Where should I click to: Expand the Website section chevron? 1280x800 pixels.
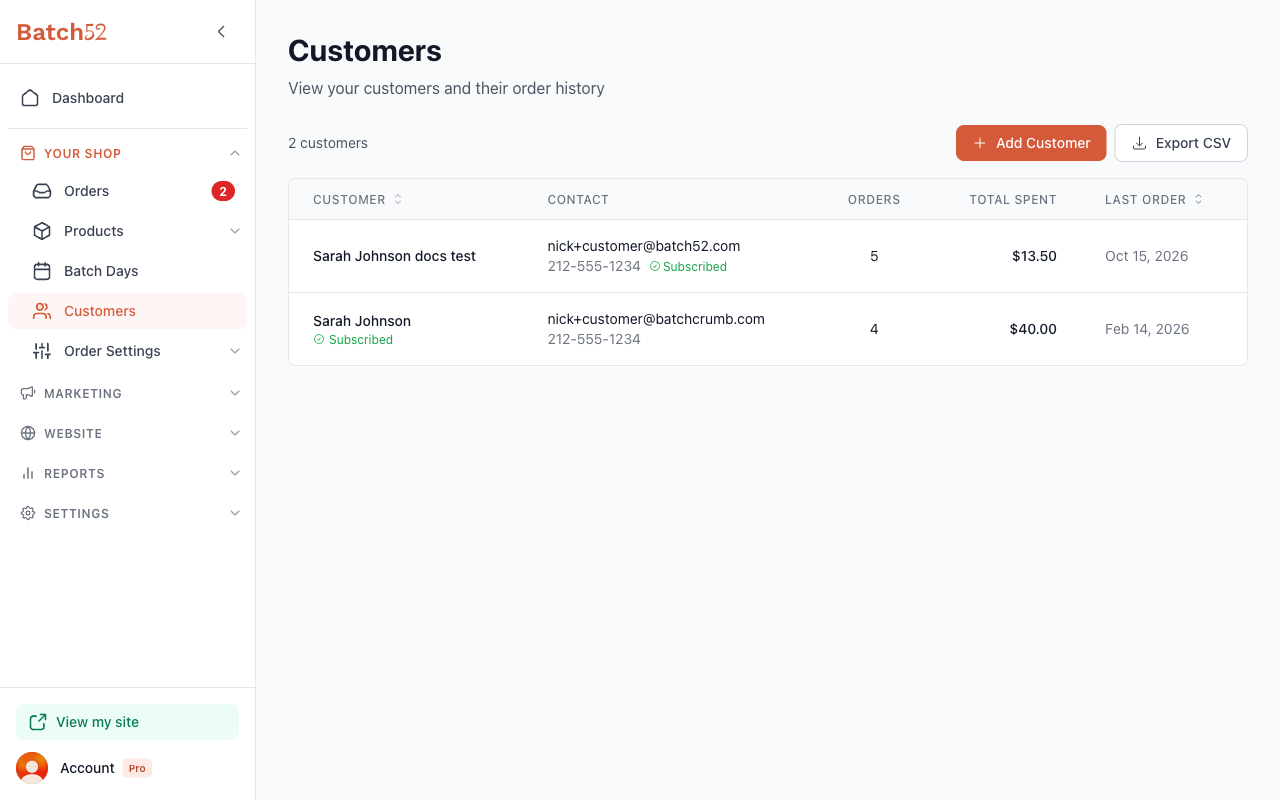pyautogui.click(x=235, y=433)
